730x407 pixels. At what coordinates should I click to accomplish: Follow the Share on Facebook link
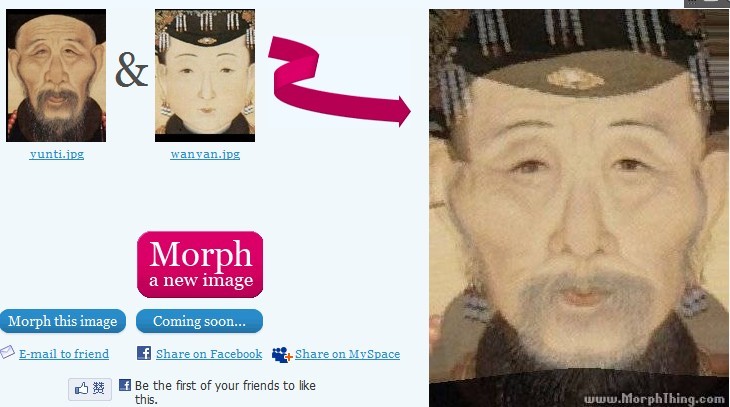(x=209, y=354)
